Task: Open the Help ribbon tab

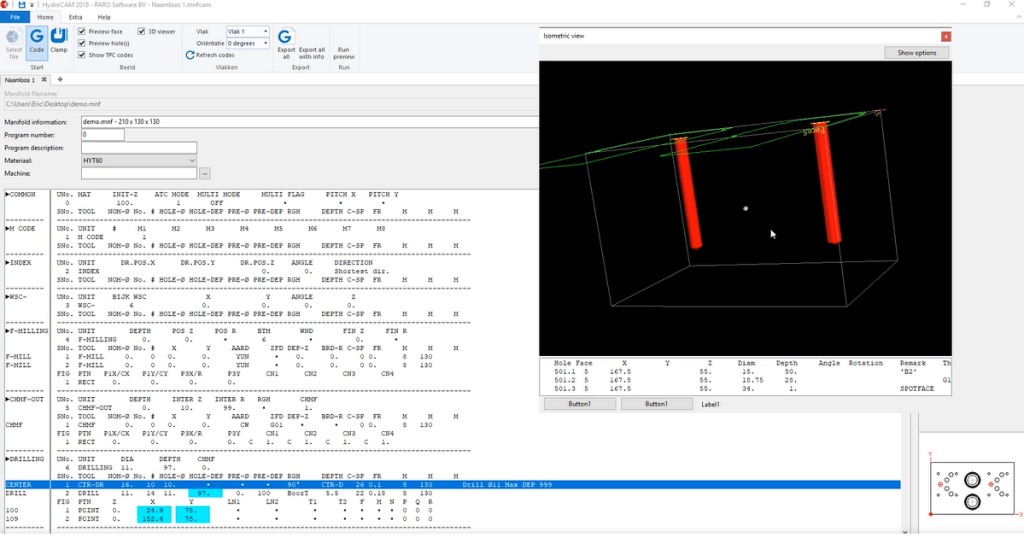Action: tap(104, 17)
